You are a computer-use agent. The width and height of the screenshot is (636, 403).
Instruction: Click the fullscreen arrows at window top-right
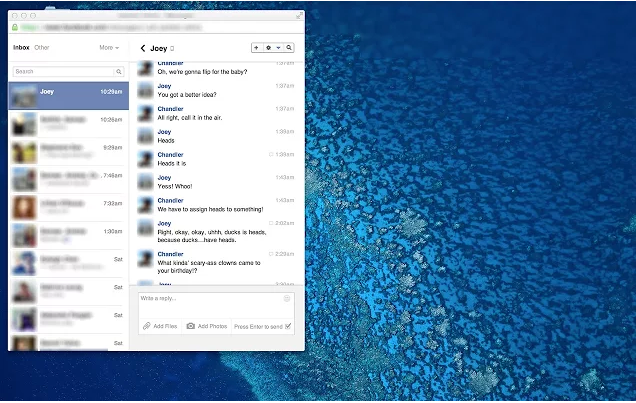point(299,15)
